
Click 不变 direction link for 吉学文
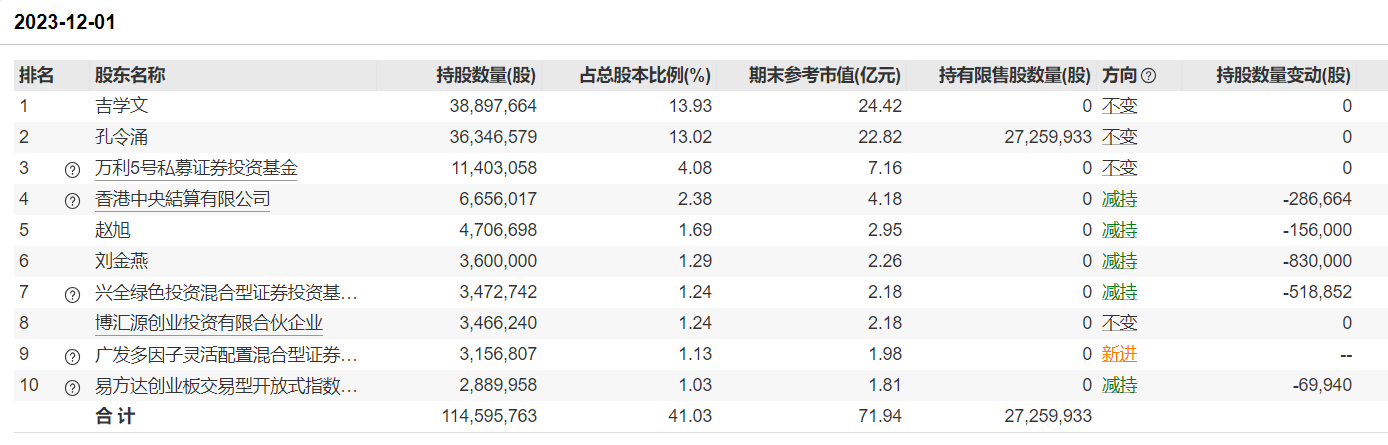tap(1119, 106)
